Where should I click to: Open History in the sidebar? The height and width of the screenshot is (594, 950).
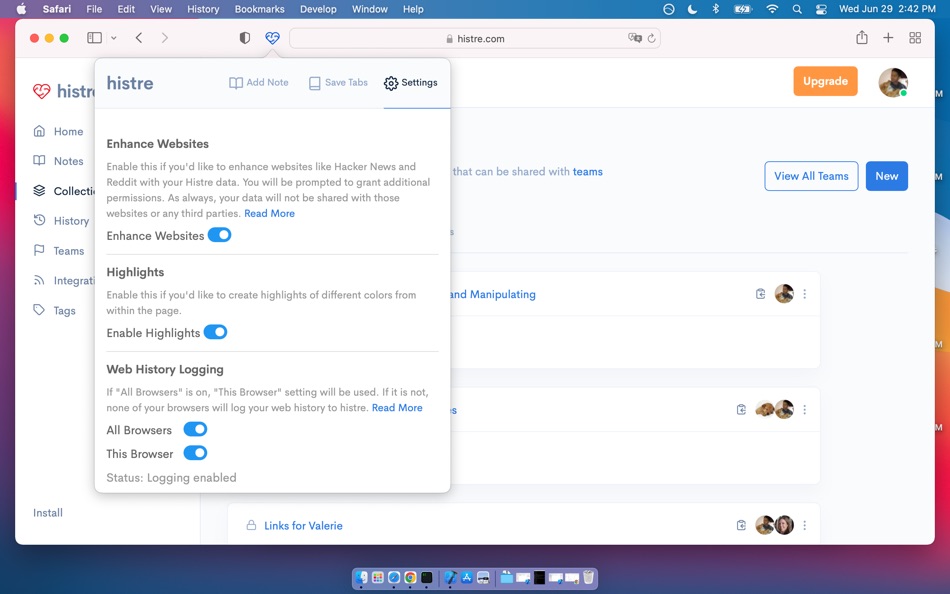61,221
